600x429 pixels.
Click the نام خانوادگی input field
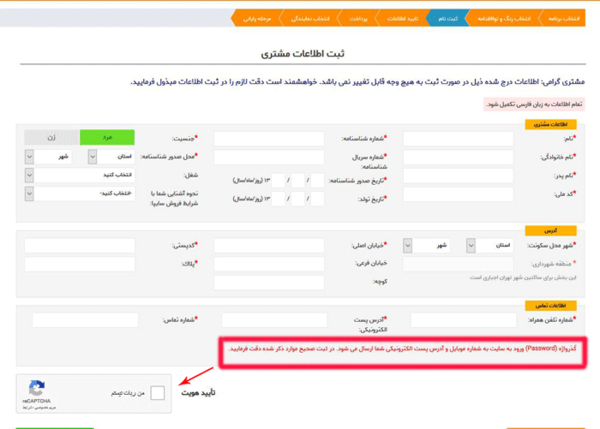pyautogui.click(x=458, y=157)
